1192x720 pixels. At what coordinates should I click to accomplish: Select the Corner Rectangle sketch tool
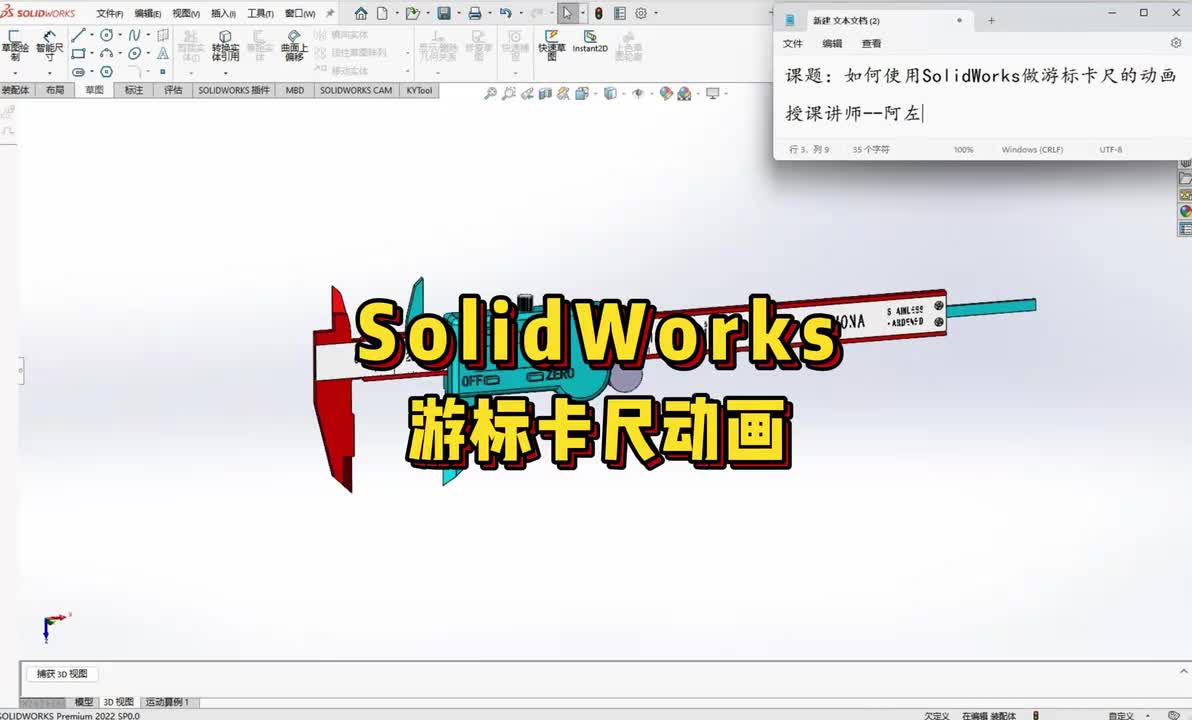[78, 53]
